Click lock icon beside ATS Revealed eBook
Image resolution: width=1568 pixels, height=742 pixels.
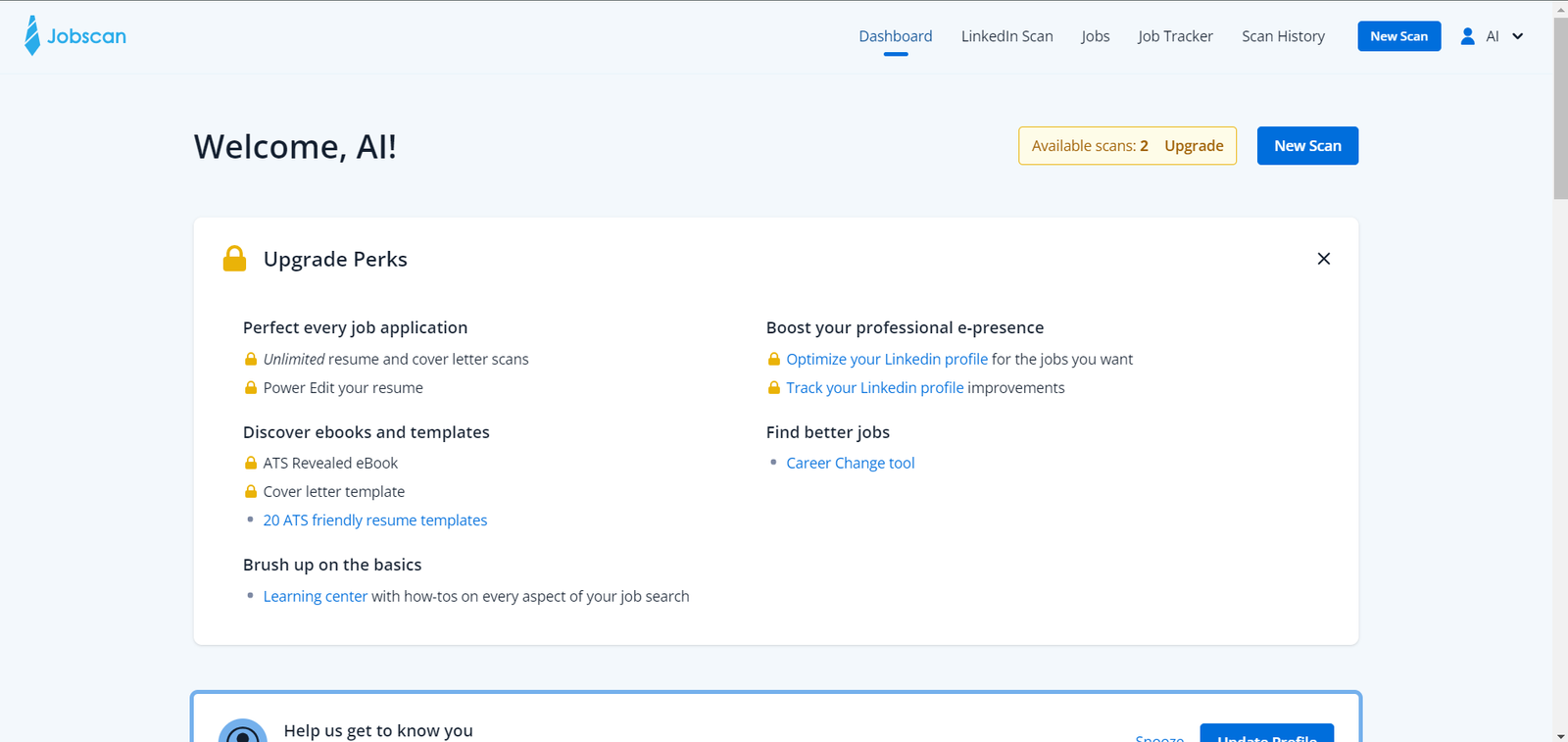coord(251,463)
